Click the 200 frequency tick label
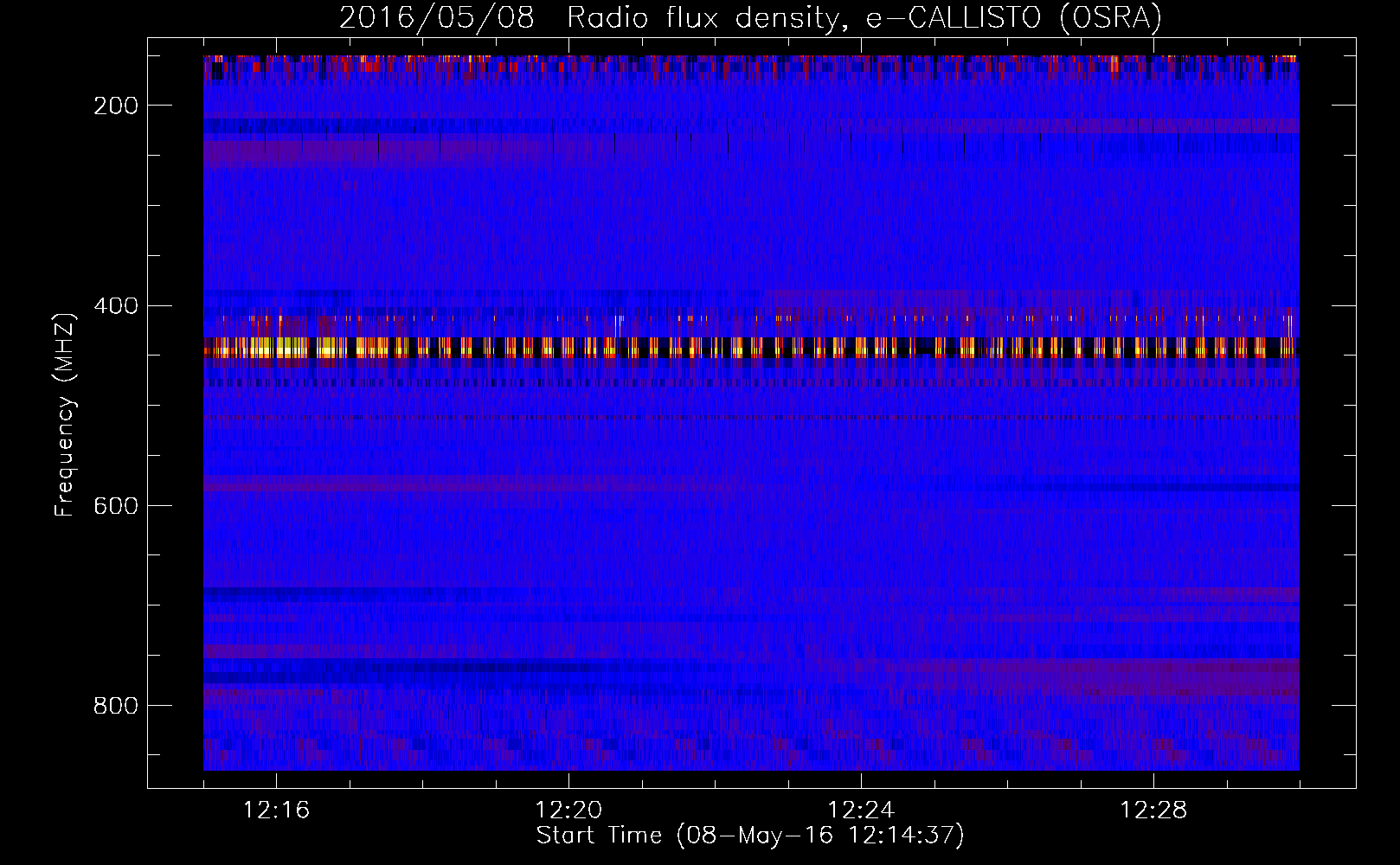1400x865 pixels. 116,106
